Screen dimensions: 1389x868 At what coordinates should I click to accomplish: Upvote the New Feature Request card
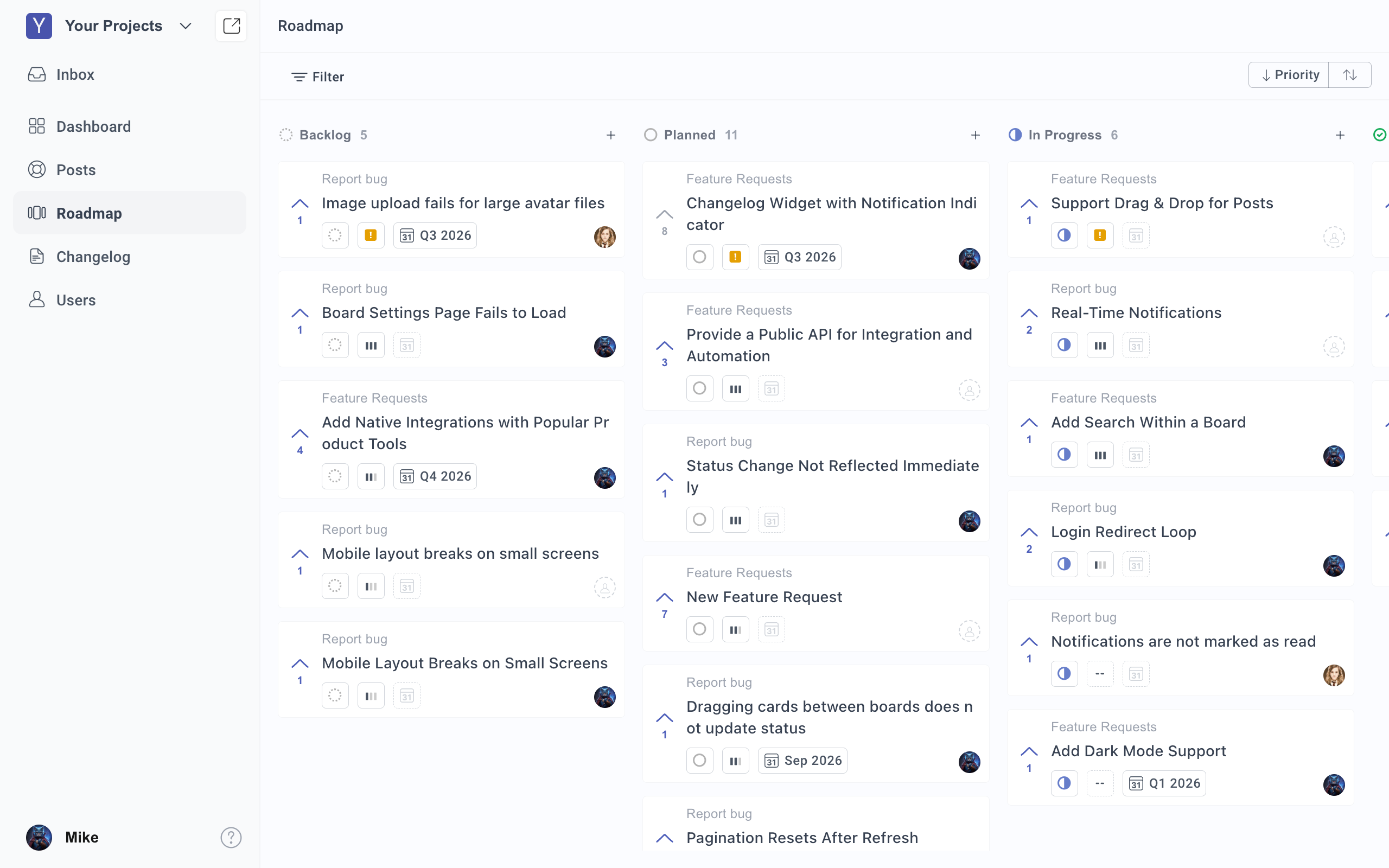[664, 598]
